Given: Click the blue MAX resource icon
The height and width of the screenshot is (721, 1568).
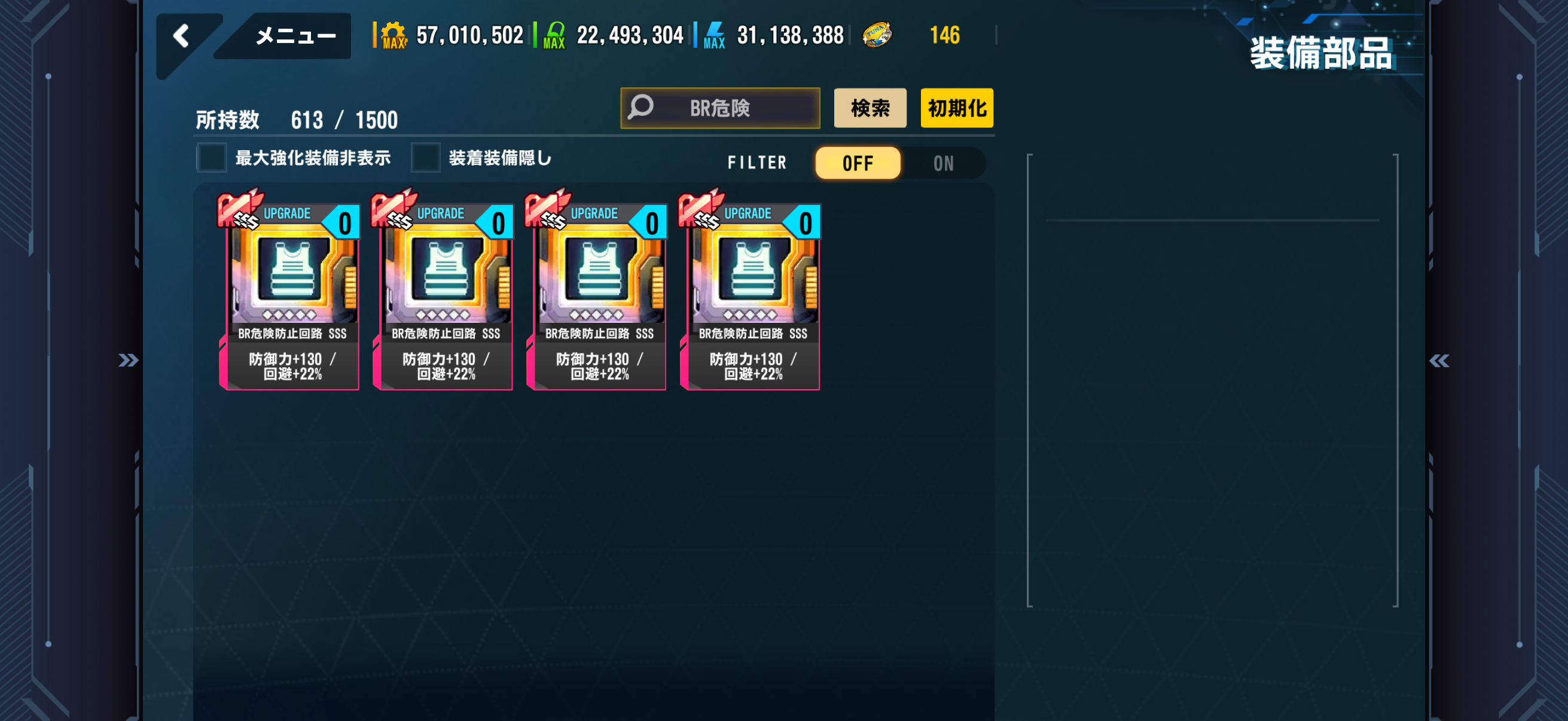Looking at the screenshot, I should (x=714, y=35).
